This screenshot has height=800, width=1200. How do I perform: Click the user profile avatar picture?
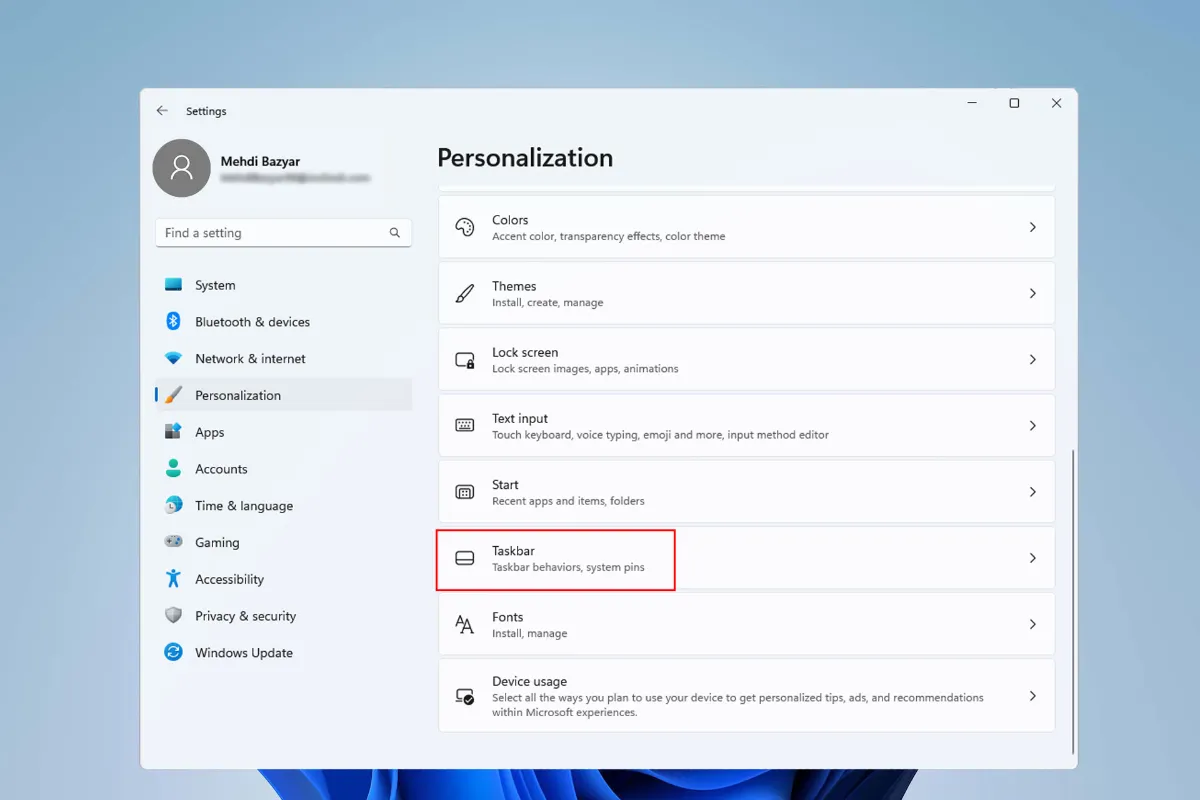click(x=181, y=168)
